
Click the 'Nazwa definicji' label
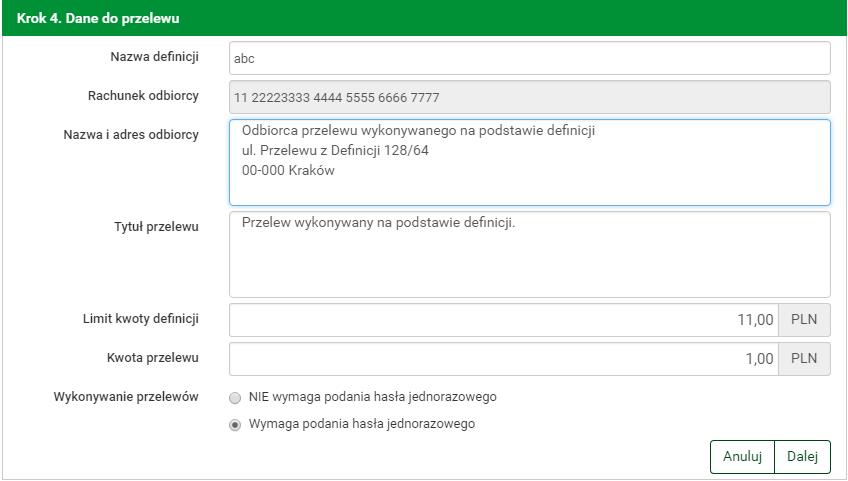(155, 57)
